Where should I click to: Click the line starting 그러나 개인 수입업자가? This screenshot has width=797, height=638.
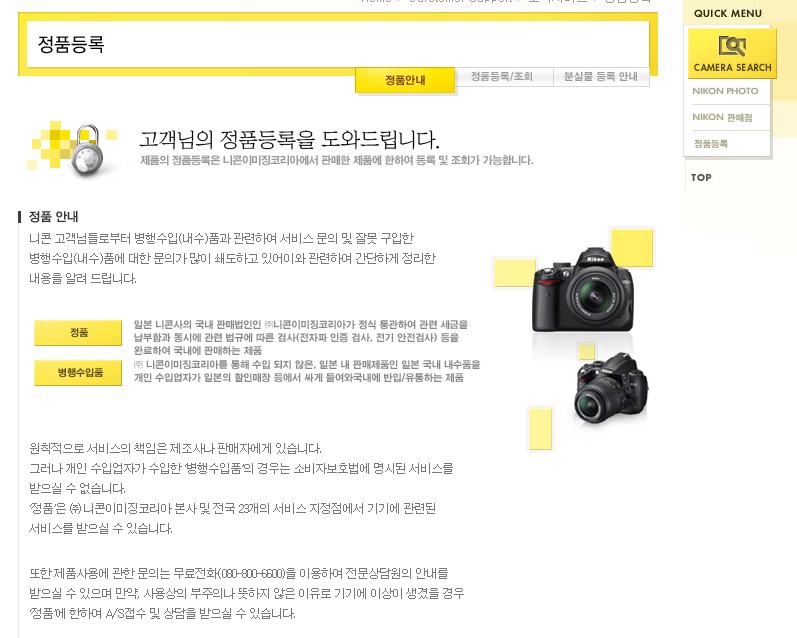click(x=241, y=468)
